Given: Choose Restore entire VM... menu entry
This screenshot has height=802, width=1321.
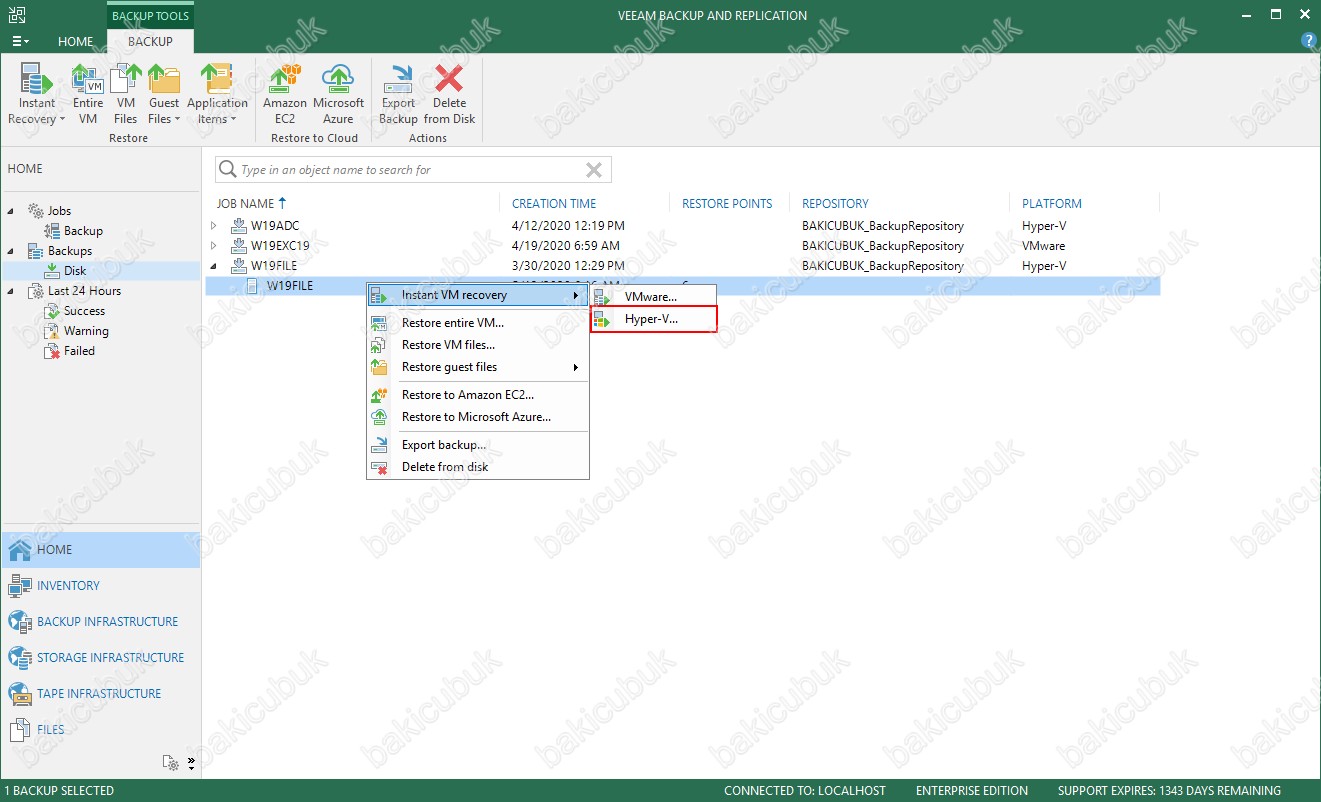Looking at the screenshot, I should (477, 323).
